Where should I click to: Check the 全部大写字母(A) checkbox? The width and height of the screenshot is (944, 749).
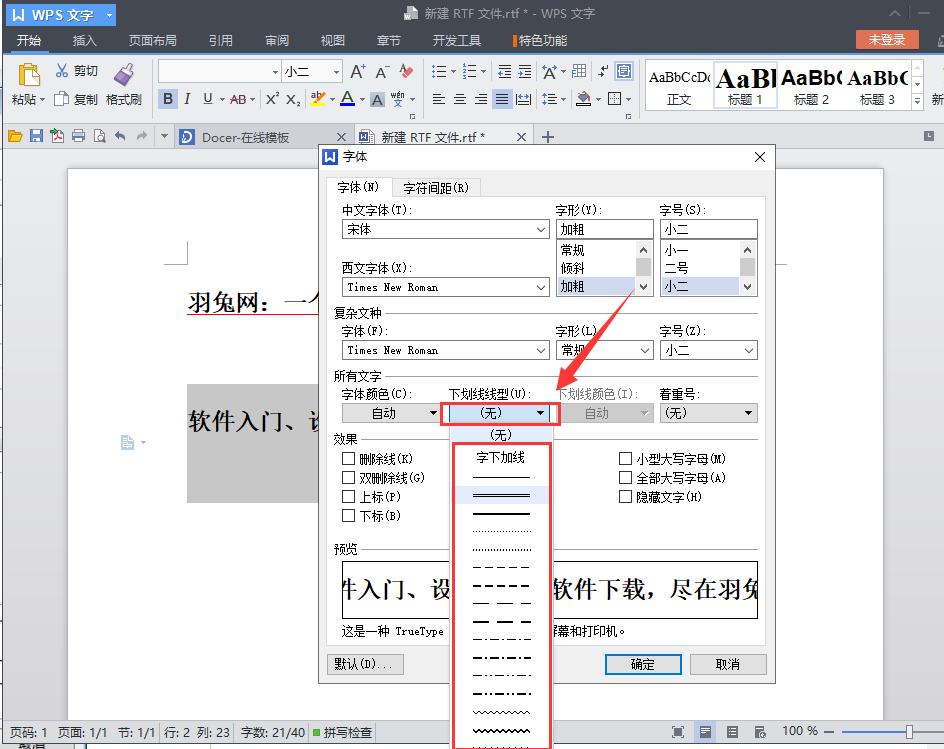point(626,477)
